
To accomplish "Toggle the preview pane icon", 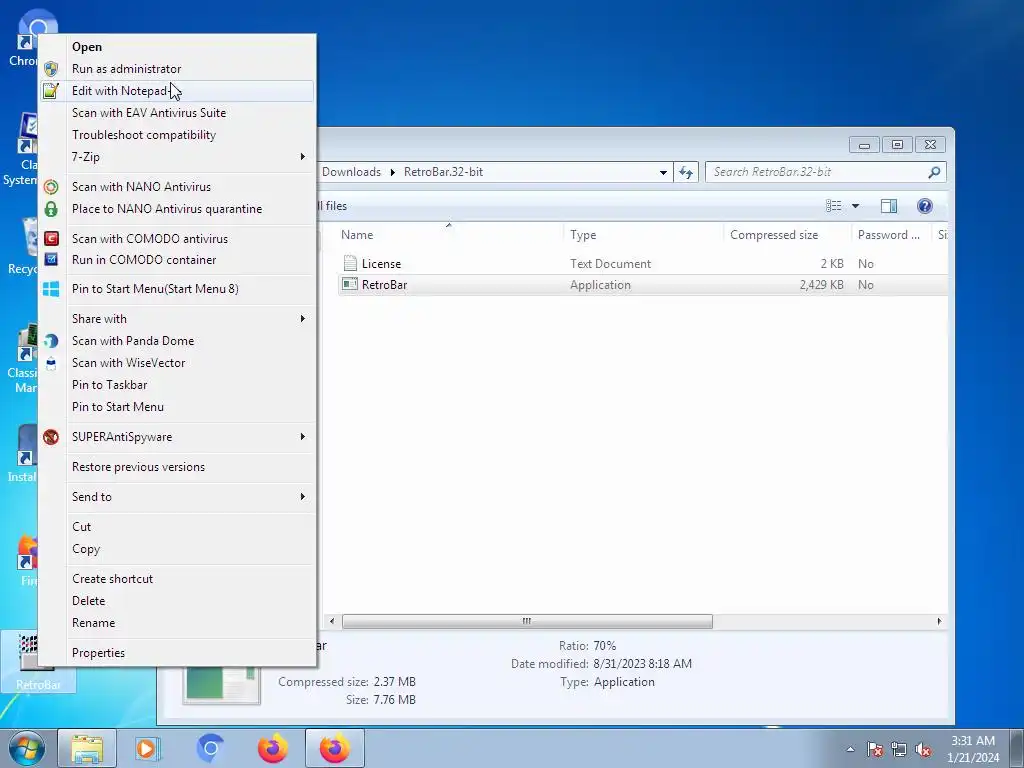I will (889, 206).
